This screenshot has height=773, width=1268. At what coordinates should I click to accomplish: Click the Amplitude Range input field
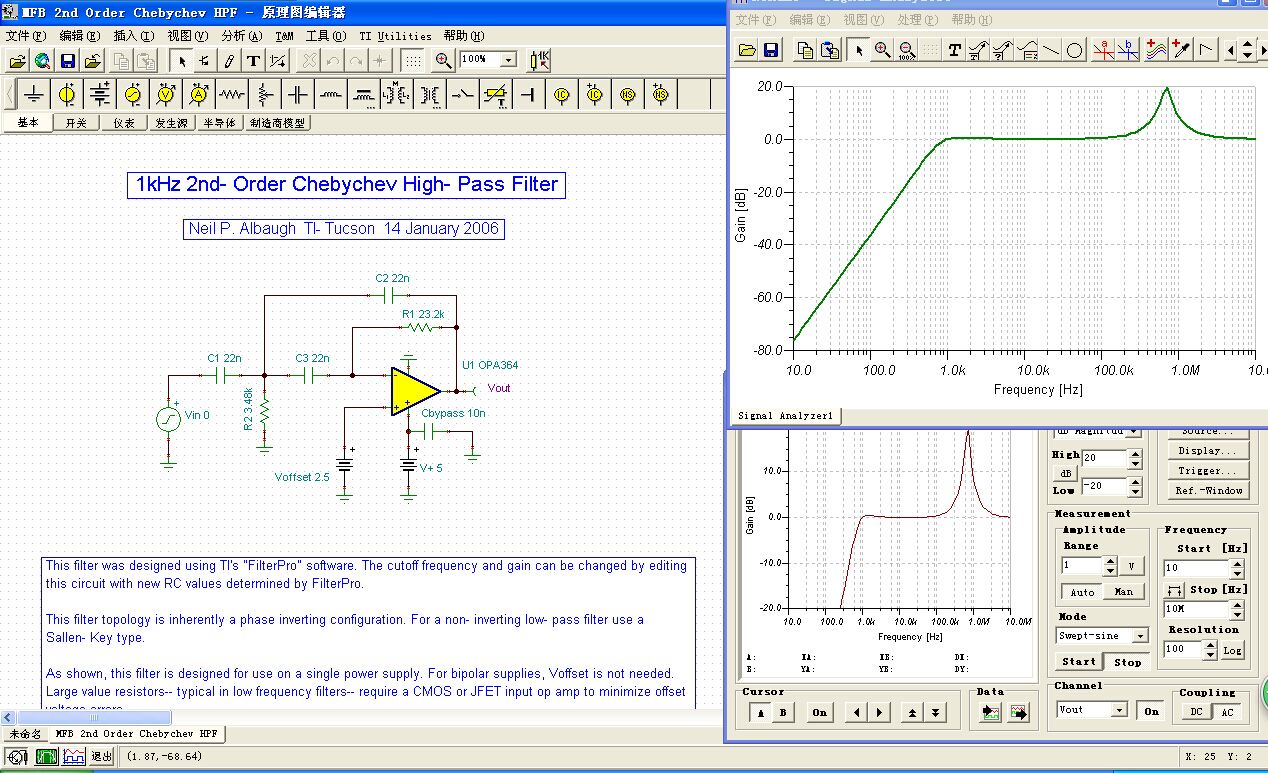coord(1080,566)
